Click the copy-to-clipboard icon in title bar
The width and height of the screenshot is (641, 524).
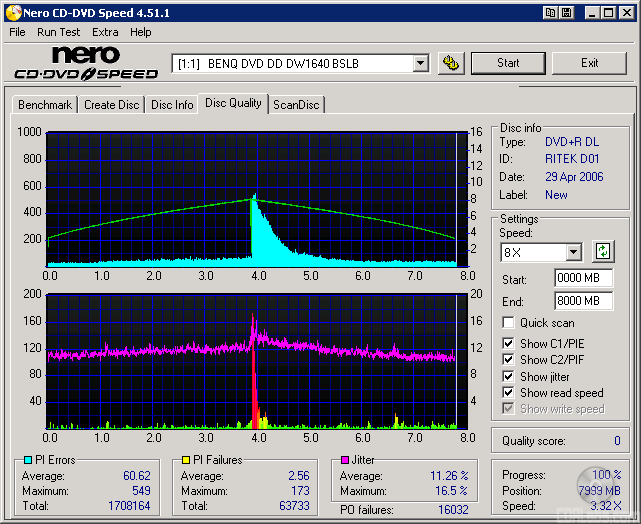pos(550,13)
